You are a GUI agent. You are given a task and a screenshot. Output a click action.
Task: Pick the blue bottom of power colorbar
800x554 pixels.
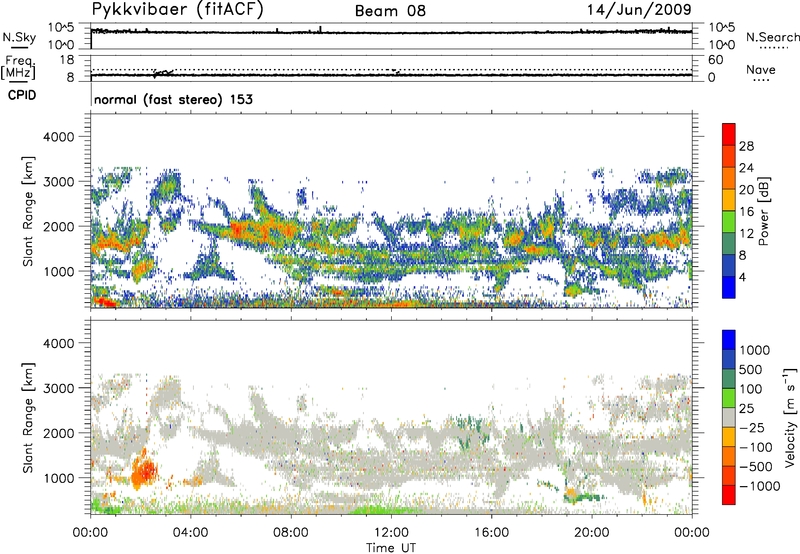[x=729, y=287]
